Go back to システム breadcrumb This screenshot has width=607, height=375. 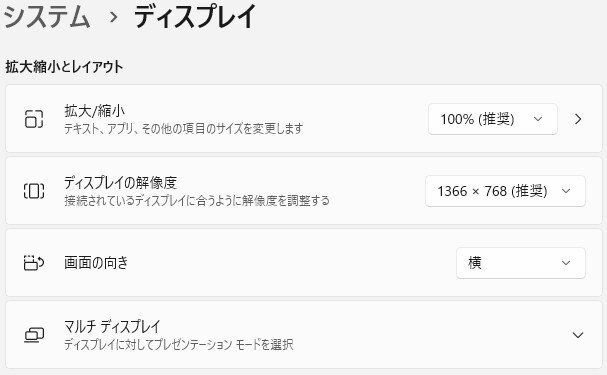pos(47,17)
